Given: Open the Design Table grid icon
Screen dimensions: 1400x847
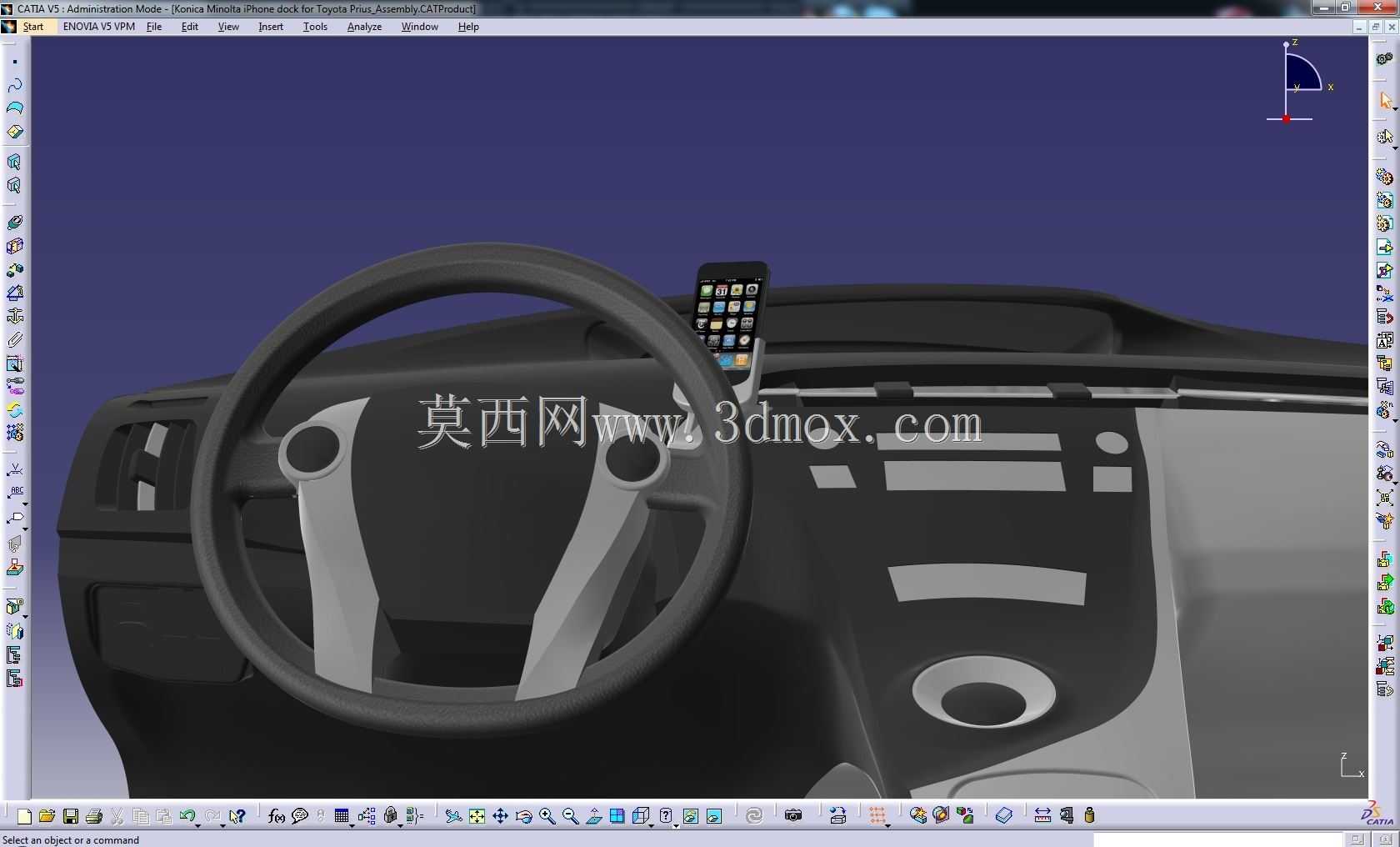Looking at the screenshot, I should pyautogui.click(x=342, y=815).
